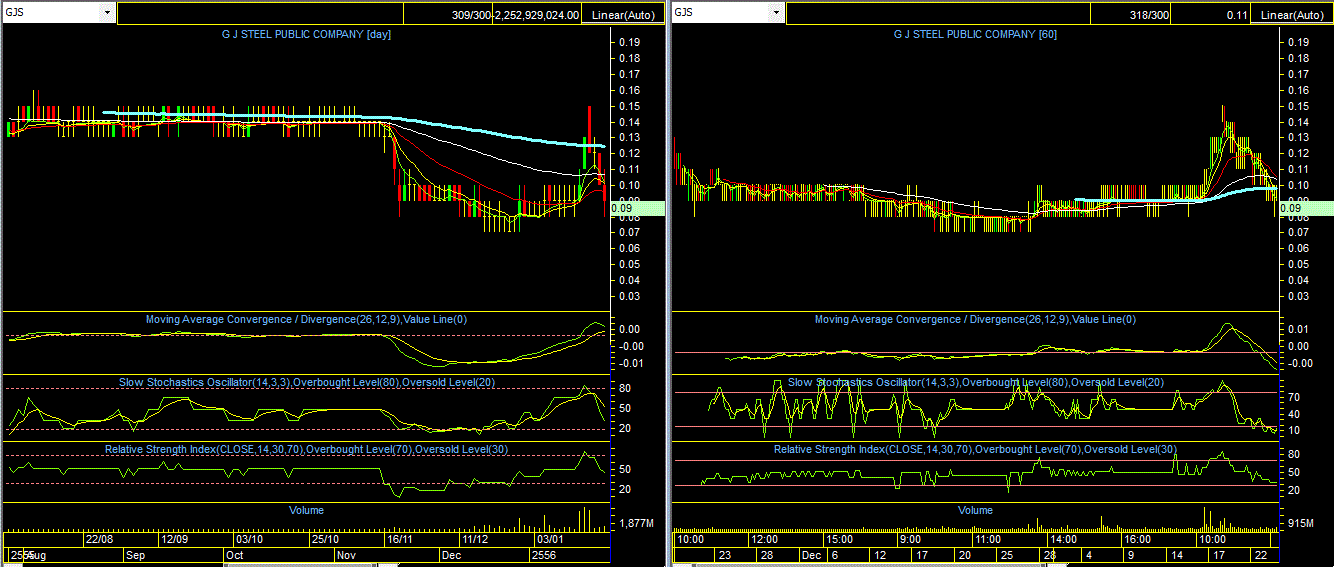
Task: Click the Dec label on 60-minute chart date row
Action: click(811, 554)
